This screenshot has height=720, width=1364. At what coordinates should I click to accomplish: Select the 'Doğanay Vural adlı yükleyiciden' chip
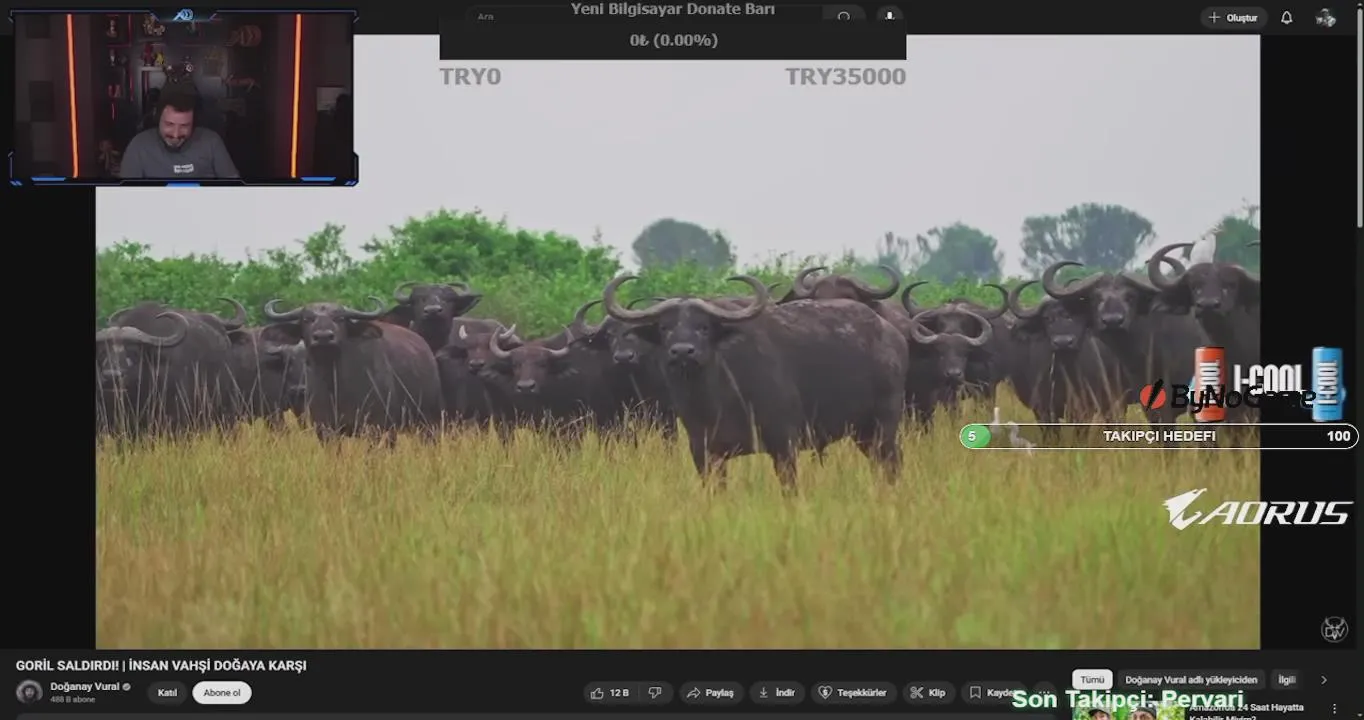coord(1191,680)
